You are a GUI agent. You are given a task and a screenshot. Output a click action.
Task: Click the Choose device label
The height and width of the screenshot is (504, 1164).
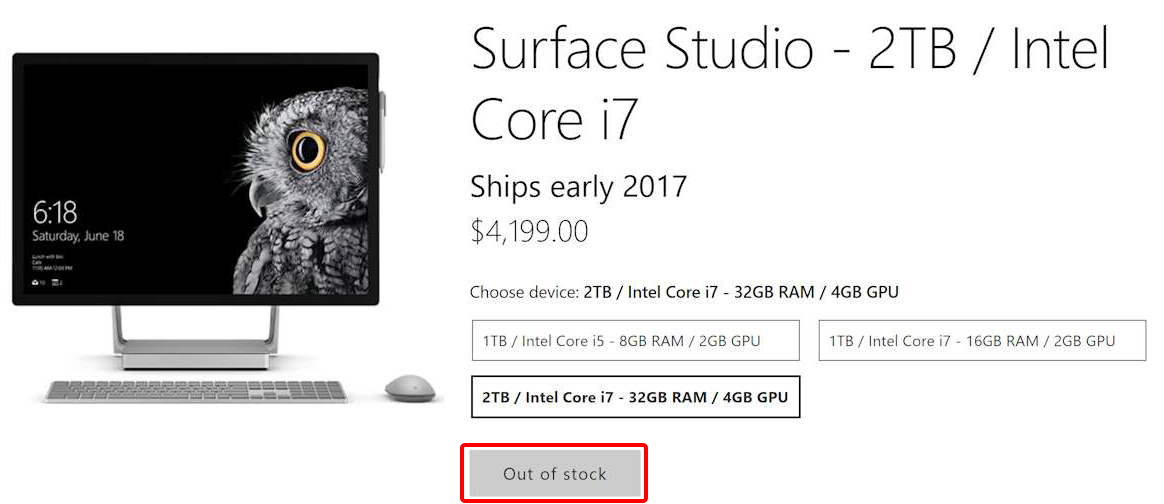point(525,292)
